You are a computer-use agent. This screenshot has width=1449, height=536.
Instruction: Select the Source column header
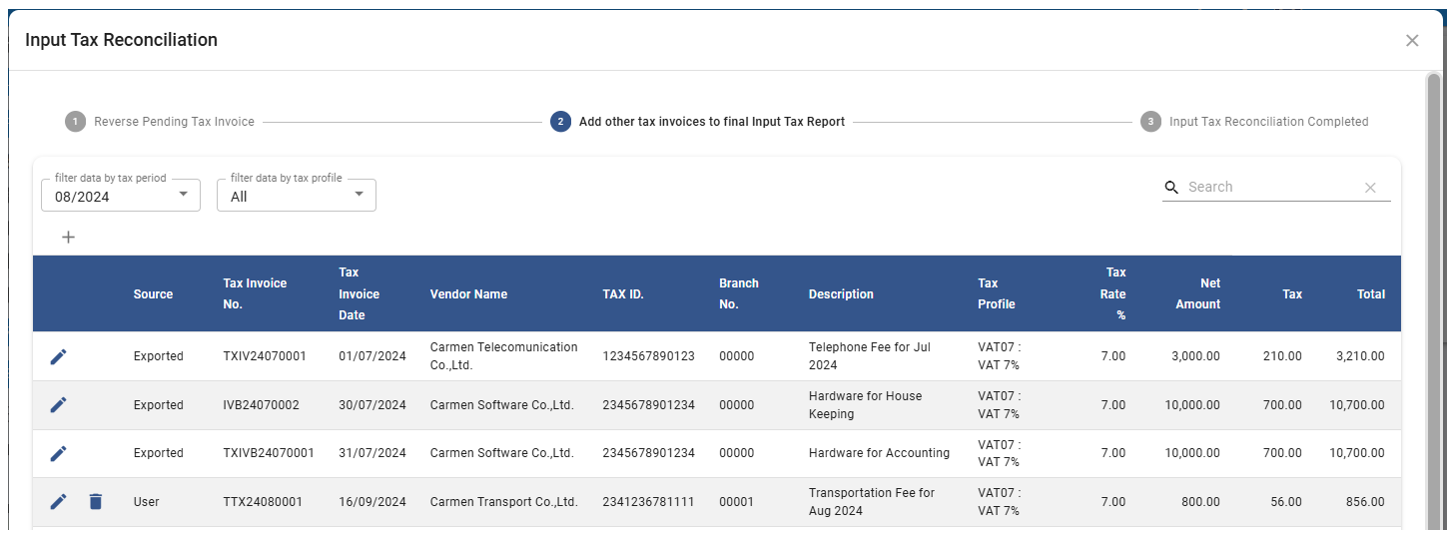[x=153, y=294]
